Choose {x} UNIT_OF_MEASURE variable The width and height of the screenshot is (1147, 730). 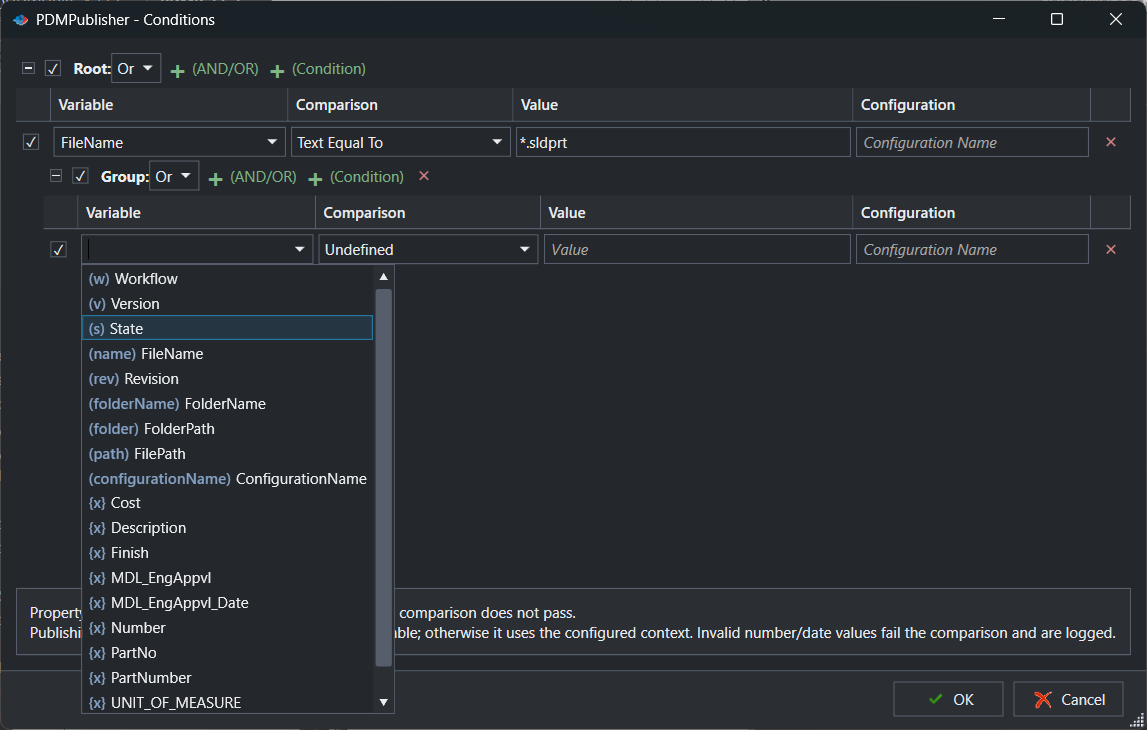point(227,702)
